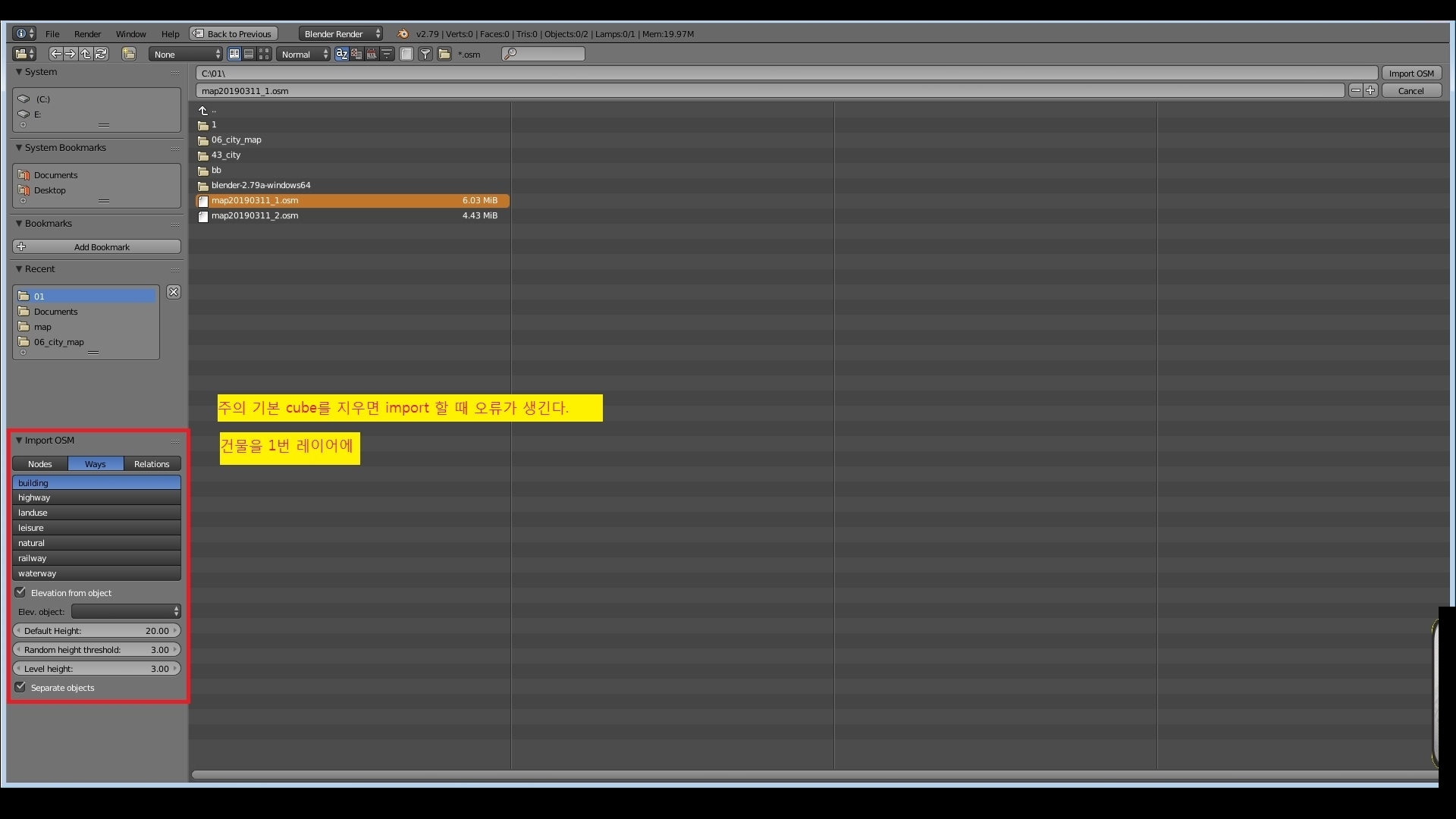
Task: Adjust Random height threshold slider
Action: click(x=96, y=649)
